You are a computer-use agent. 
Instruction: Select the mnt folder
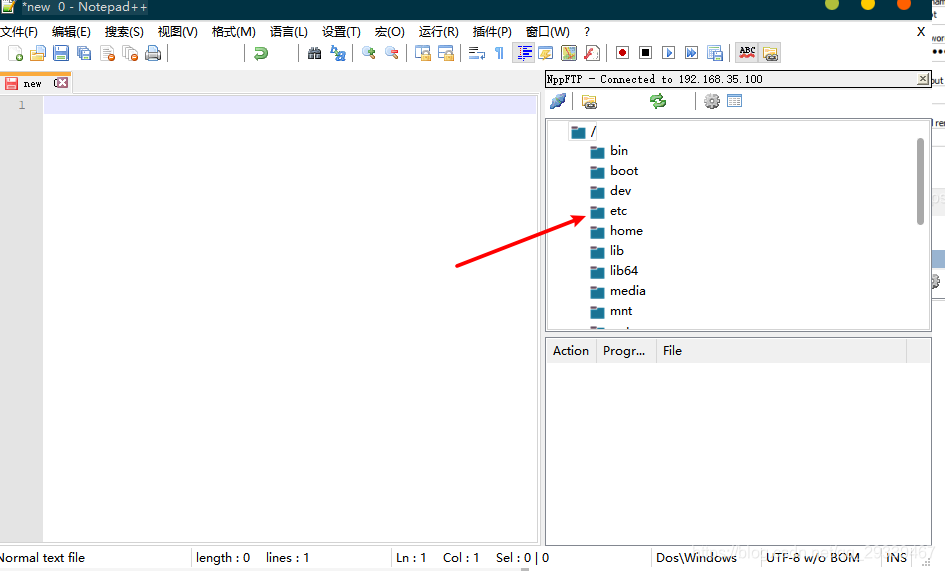point(611,311)
